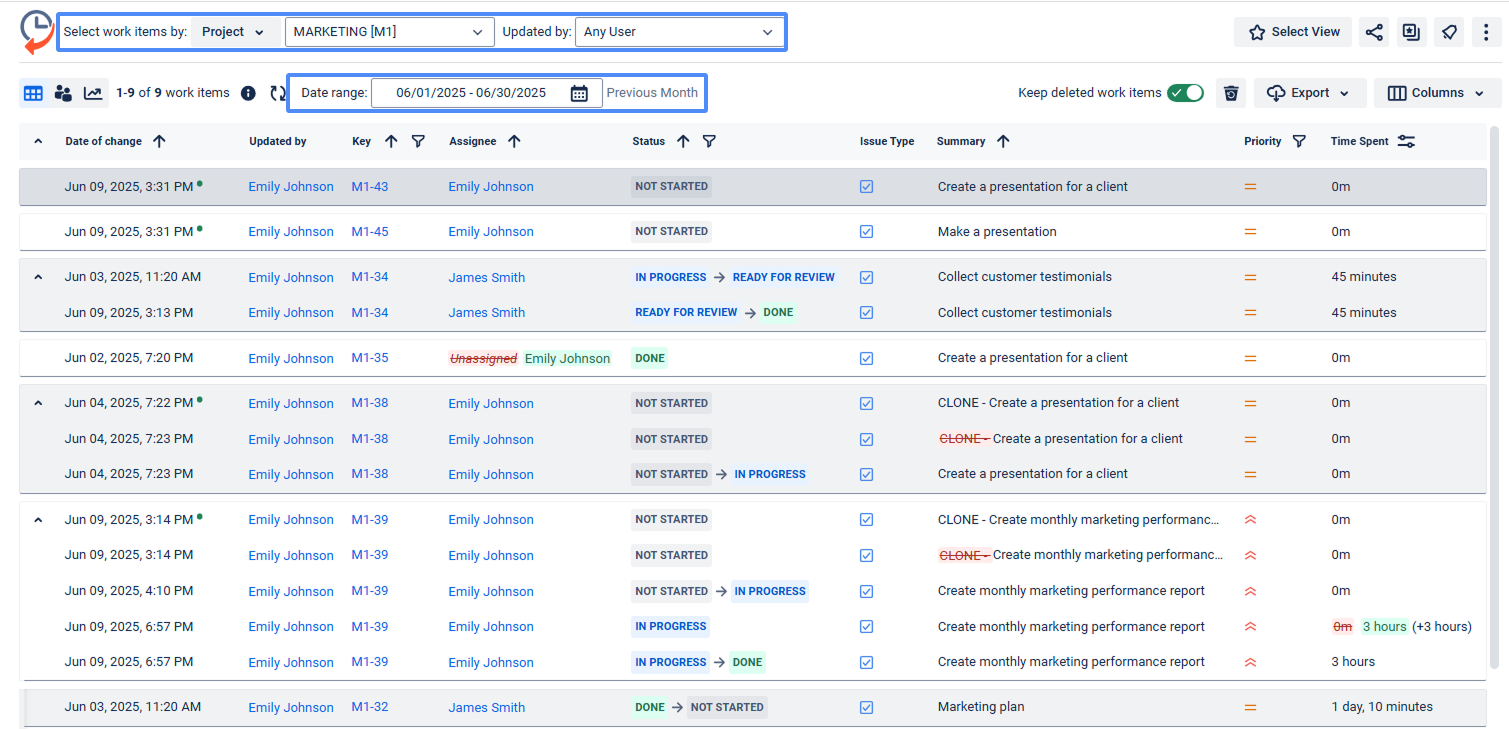Open the Updated by Any User dropdown

[x=680, y=31]
